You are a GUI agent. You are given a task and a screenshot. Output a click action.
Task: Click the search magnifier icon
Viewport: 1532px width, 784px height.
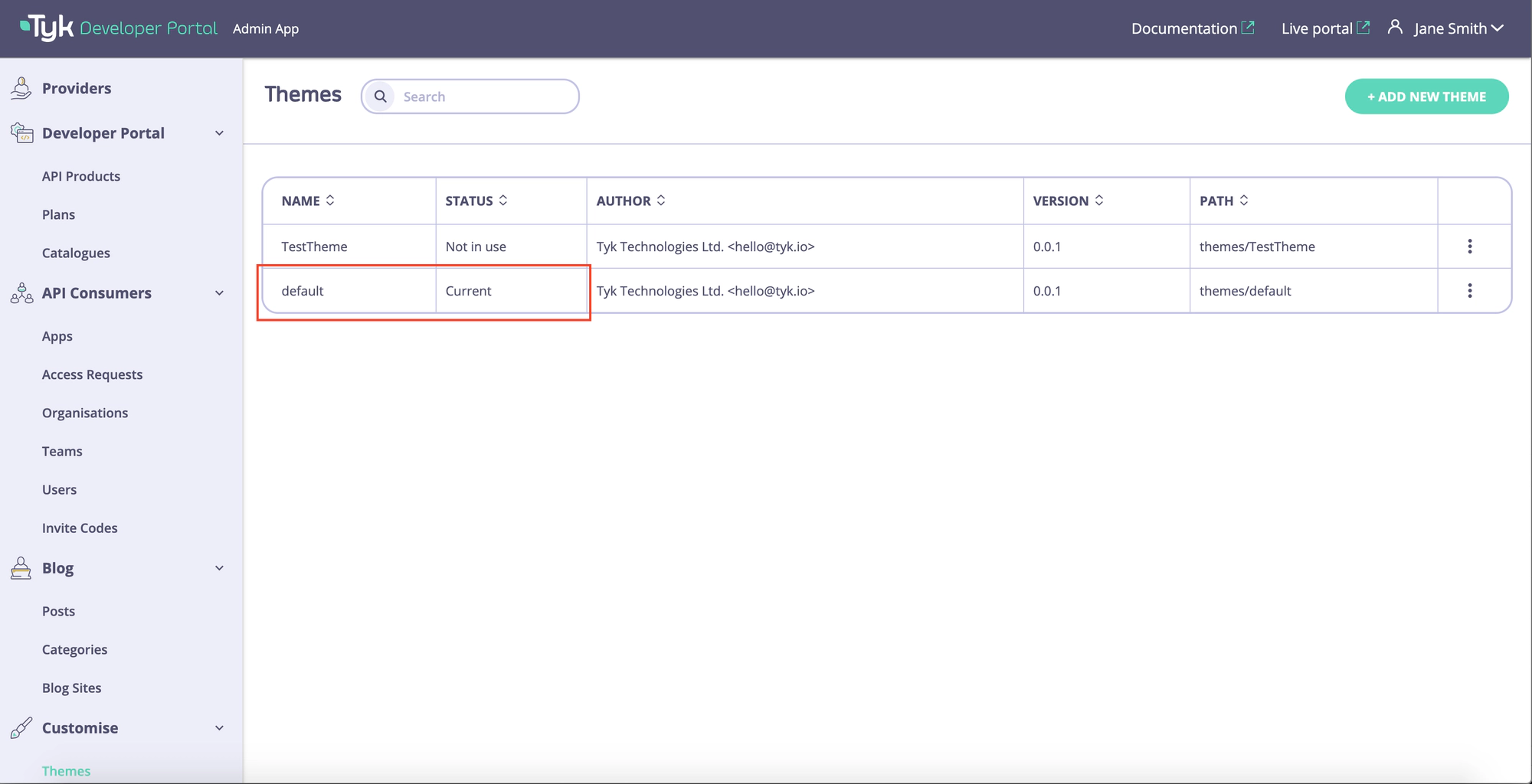[380, 96]
